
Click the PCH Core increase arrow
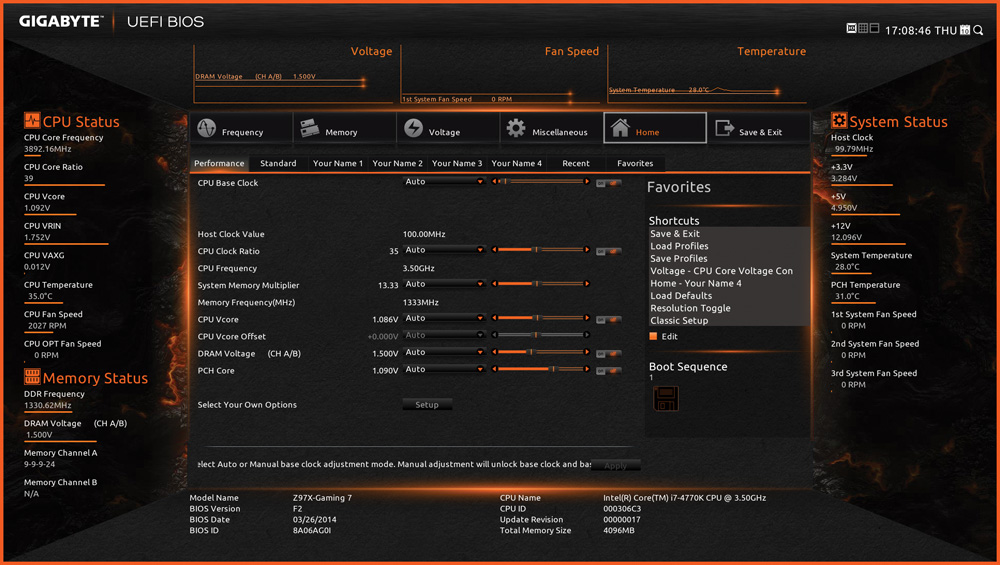coord(587,369)
